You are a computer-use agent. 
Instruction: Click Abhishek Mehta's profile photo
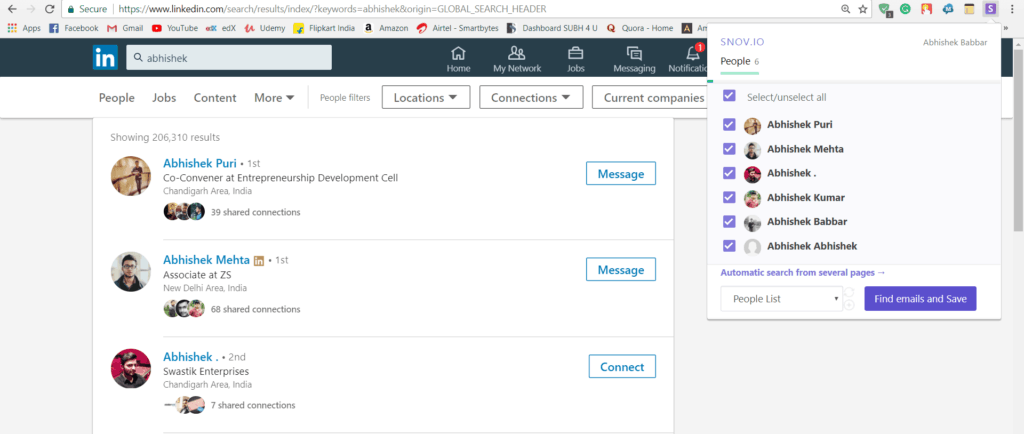(131, 272)
